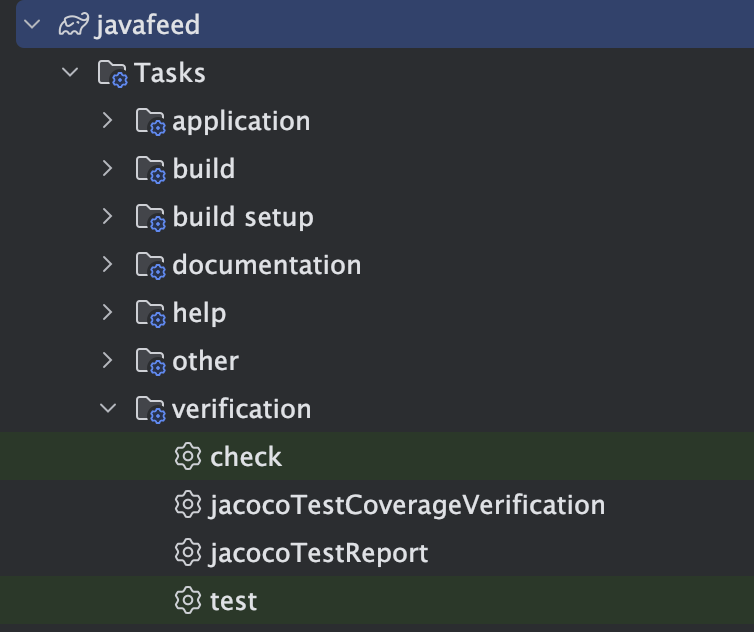Click the application folder icon
This screenshot has height=632, width=754.
click(x=149, y=122)
